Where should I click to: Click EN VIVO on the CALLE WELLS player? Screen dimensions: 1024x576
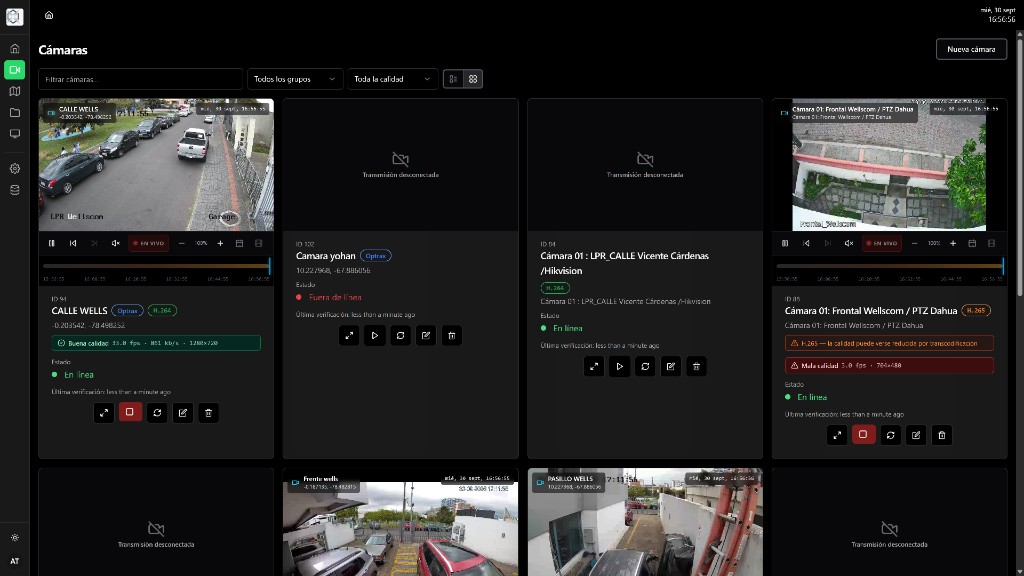pos(149,244)
